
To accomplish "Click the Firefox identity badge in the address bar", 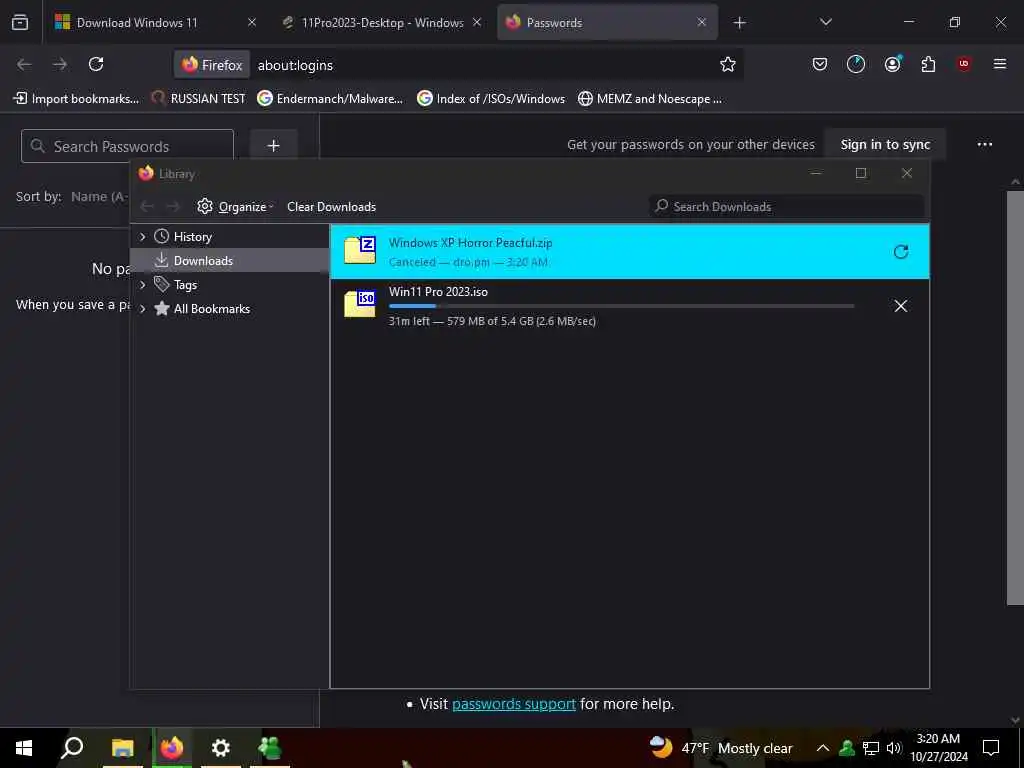I will tap(212, 65).
